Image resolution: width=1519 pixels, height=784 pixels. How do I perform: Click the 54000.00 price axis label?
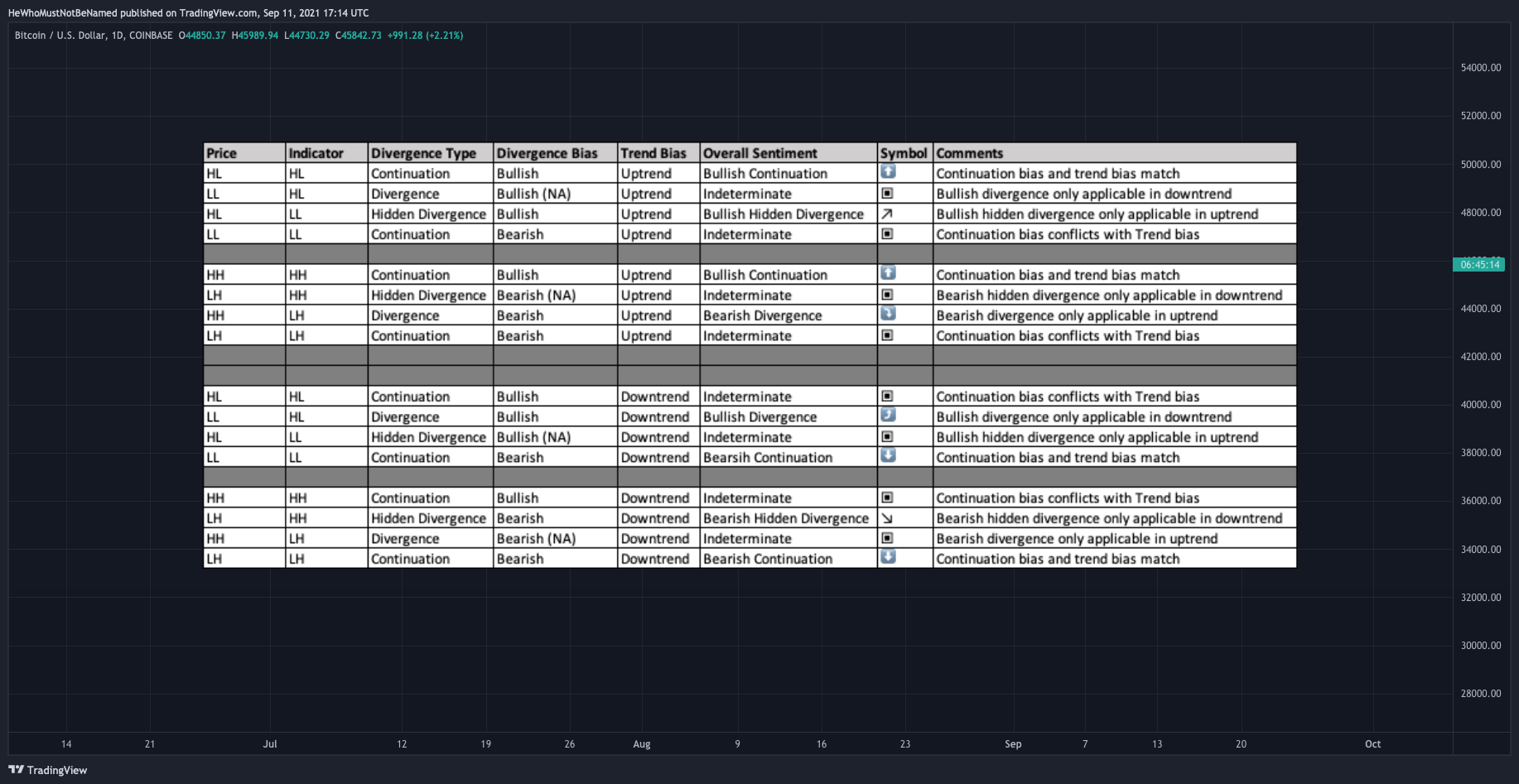[1481, 68]
